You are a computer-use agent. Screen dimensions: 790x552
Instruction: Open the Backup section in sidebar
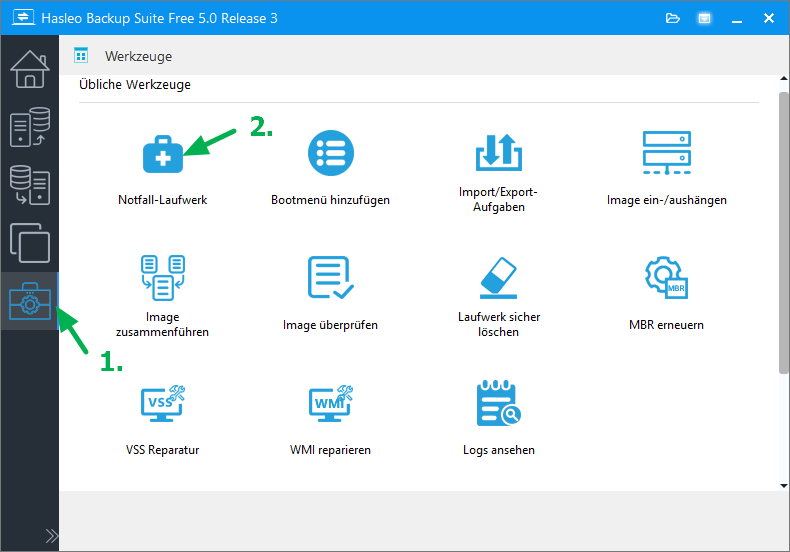pyautogui.click(x=30, y=127)
